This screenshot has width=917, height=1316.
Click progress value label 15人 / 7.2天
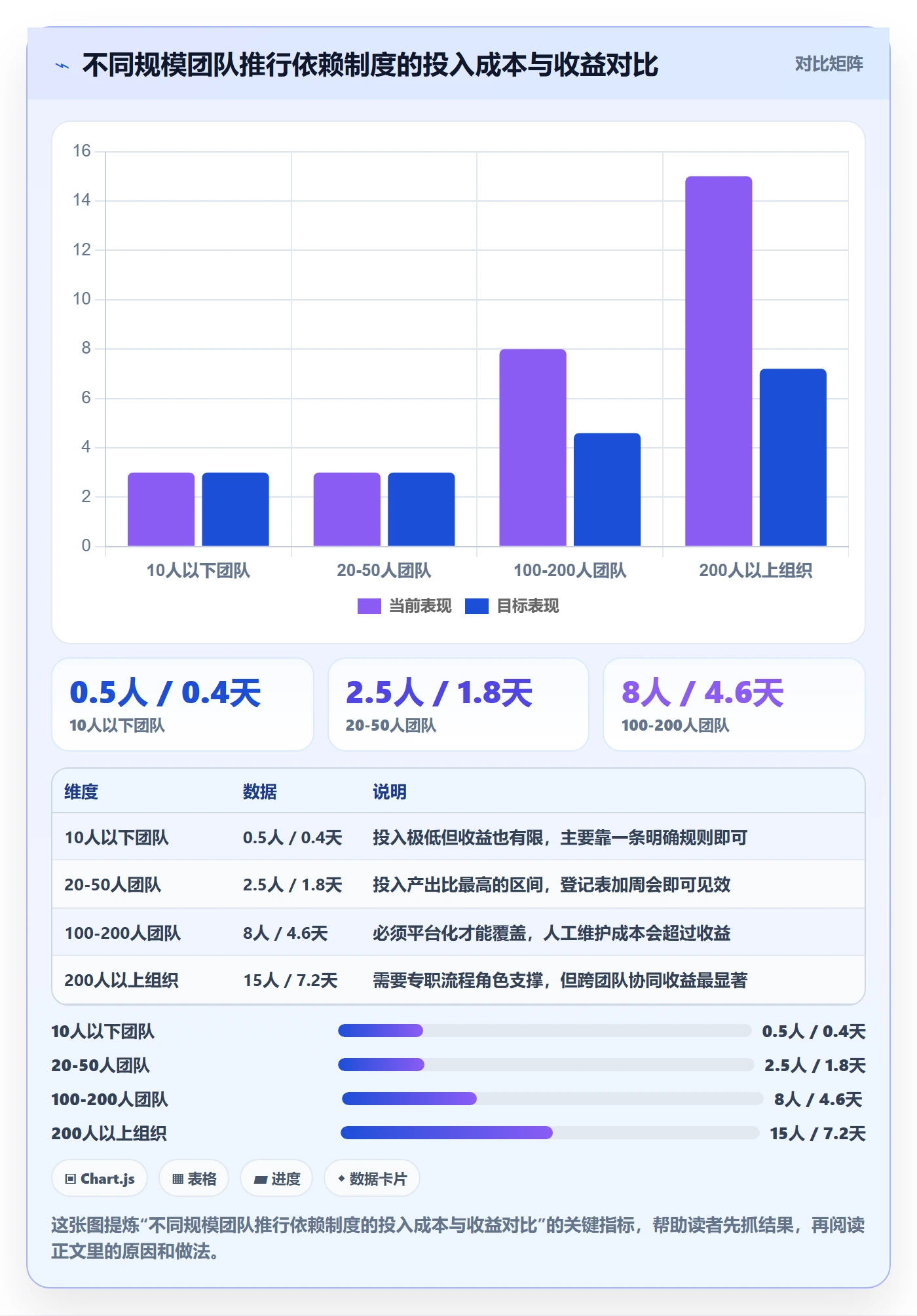pos(817,1133)
